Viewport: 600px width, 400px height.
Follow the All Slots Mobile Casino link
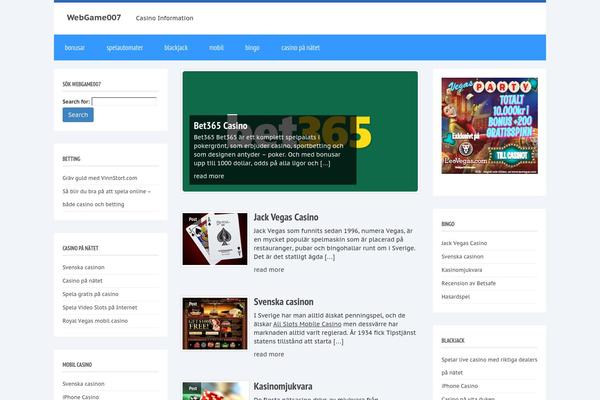tap(307, 324)
